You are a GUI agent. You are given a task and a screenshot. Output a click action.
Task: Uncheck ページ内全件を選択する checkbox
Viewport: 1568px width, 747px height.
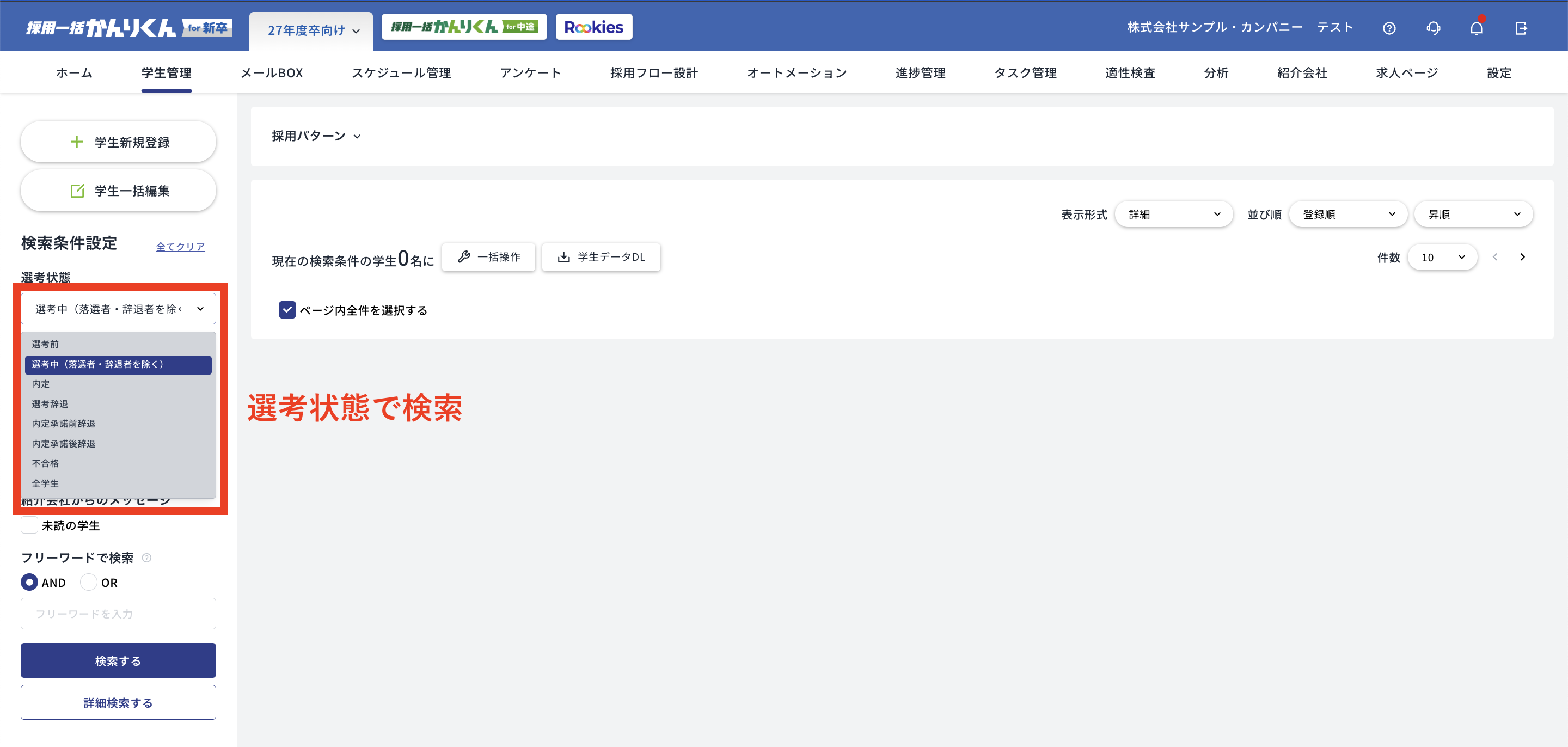pos(287,310)
